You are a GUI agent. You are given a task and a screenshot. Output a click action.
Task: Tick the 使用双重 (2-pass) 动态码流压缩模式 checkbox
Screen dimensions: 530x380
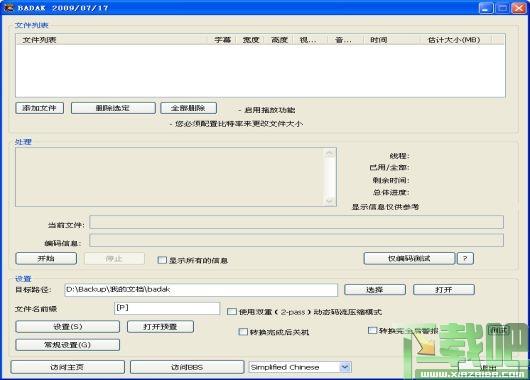232,311
